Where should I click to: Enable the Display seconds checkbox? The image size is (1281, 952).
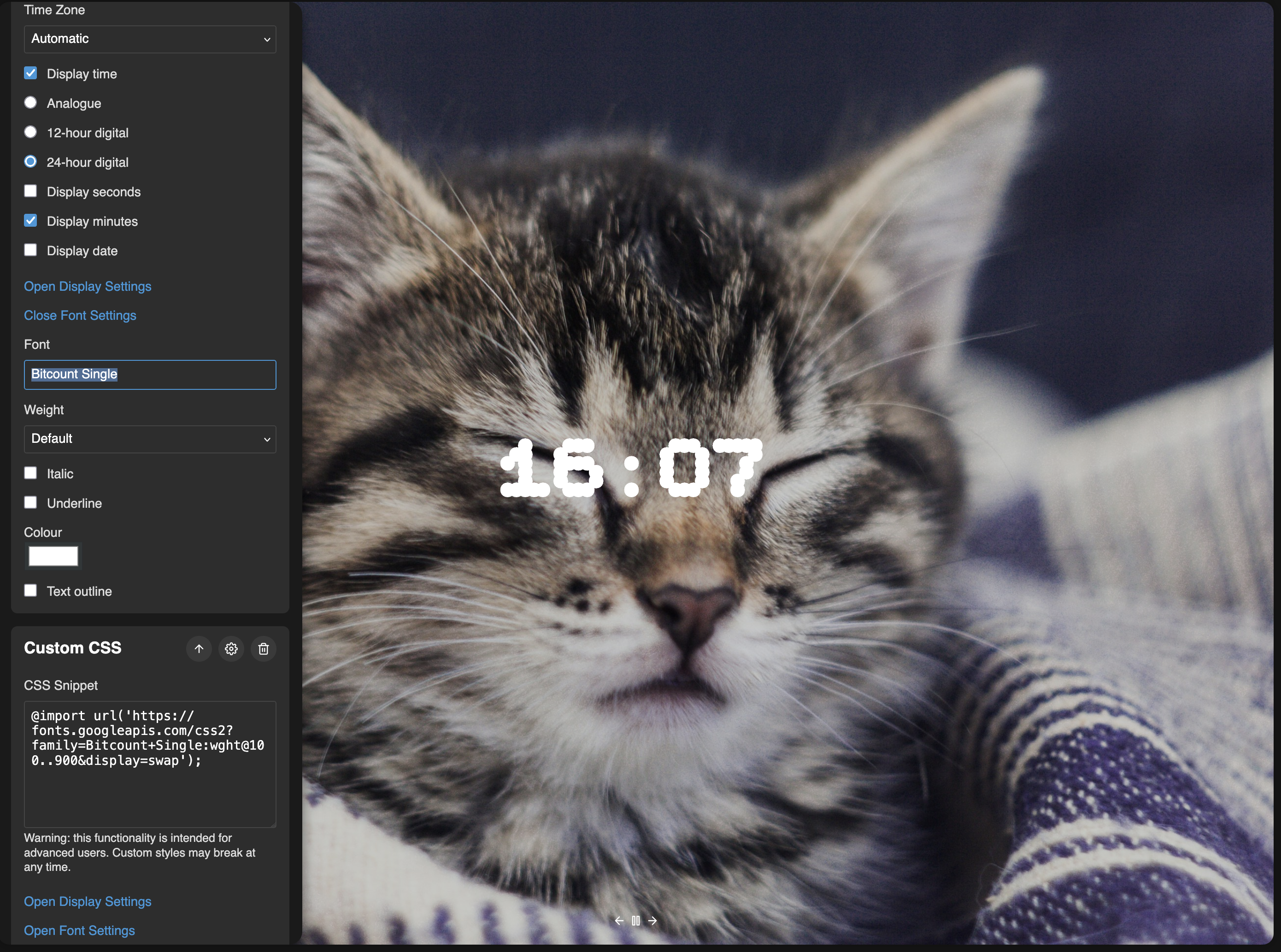[30, 191]
